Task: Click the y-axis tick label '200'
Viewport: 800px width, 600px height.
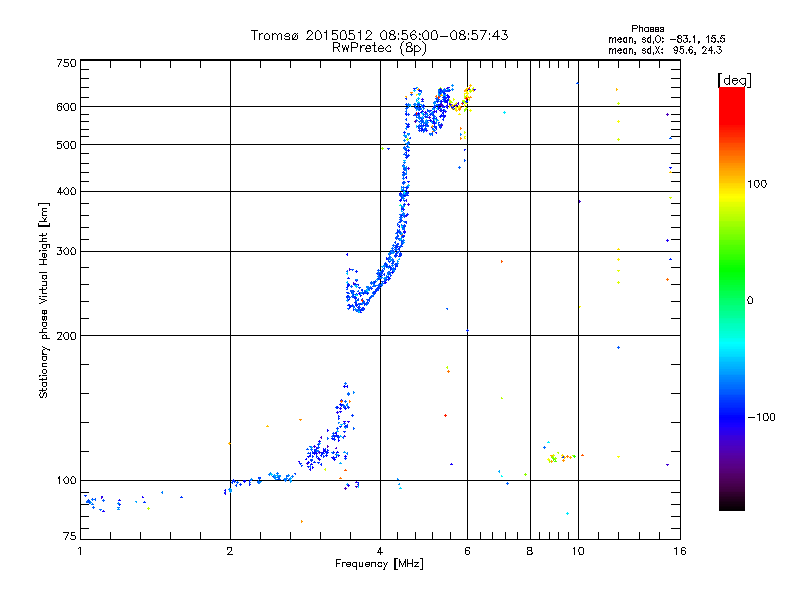Action: [67, 336]
